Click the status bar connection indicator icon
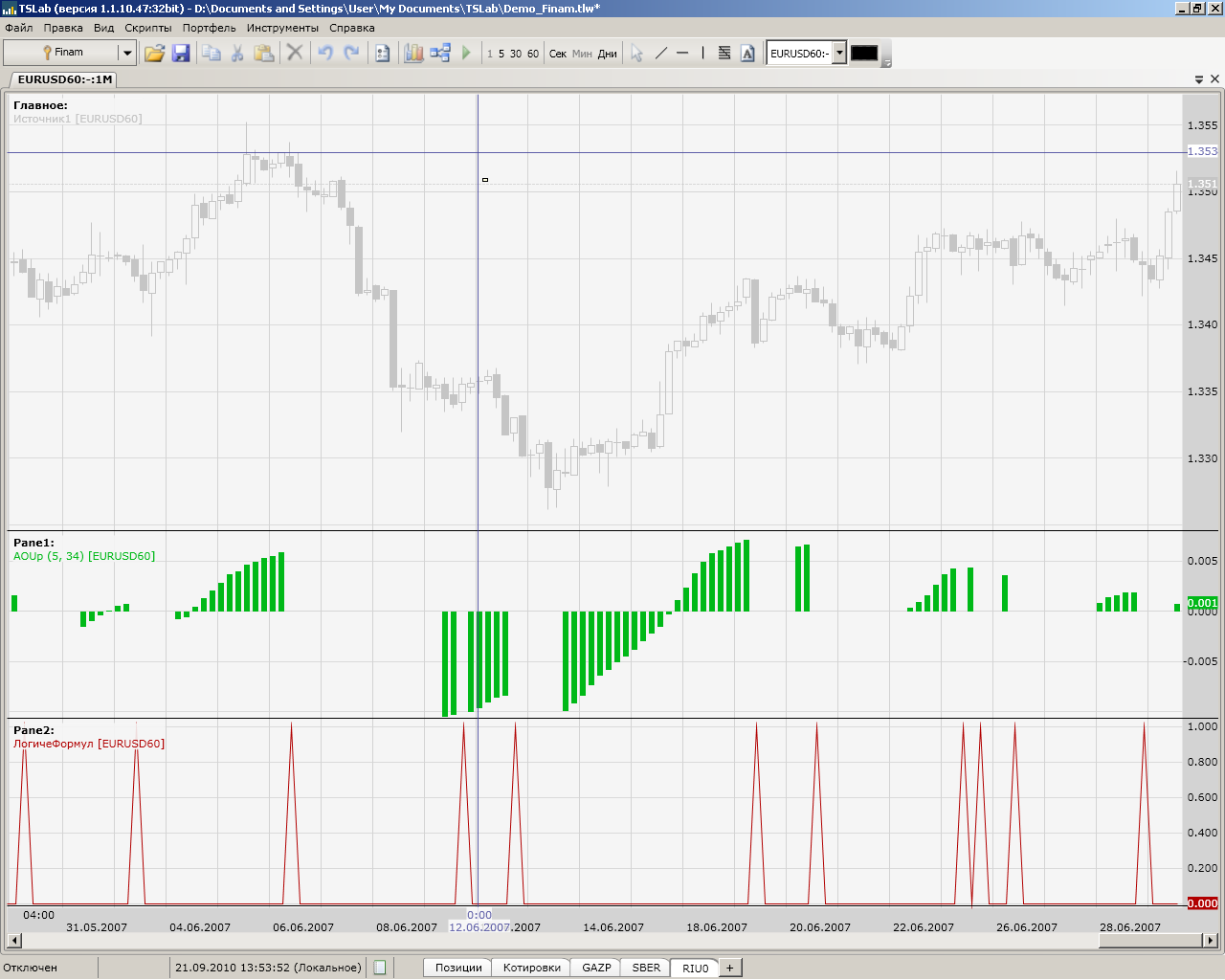 tap(380, 968)
